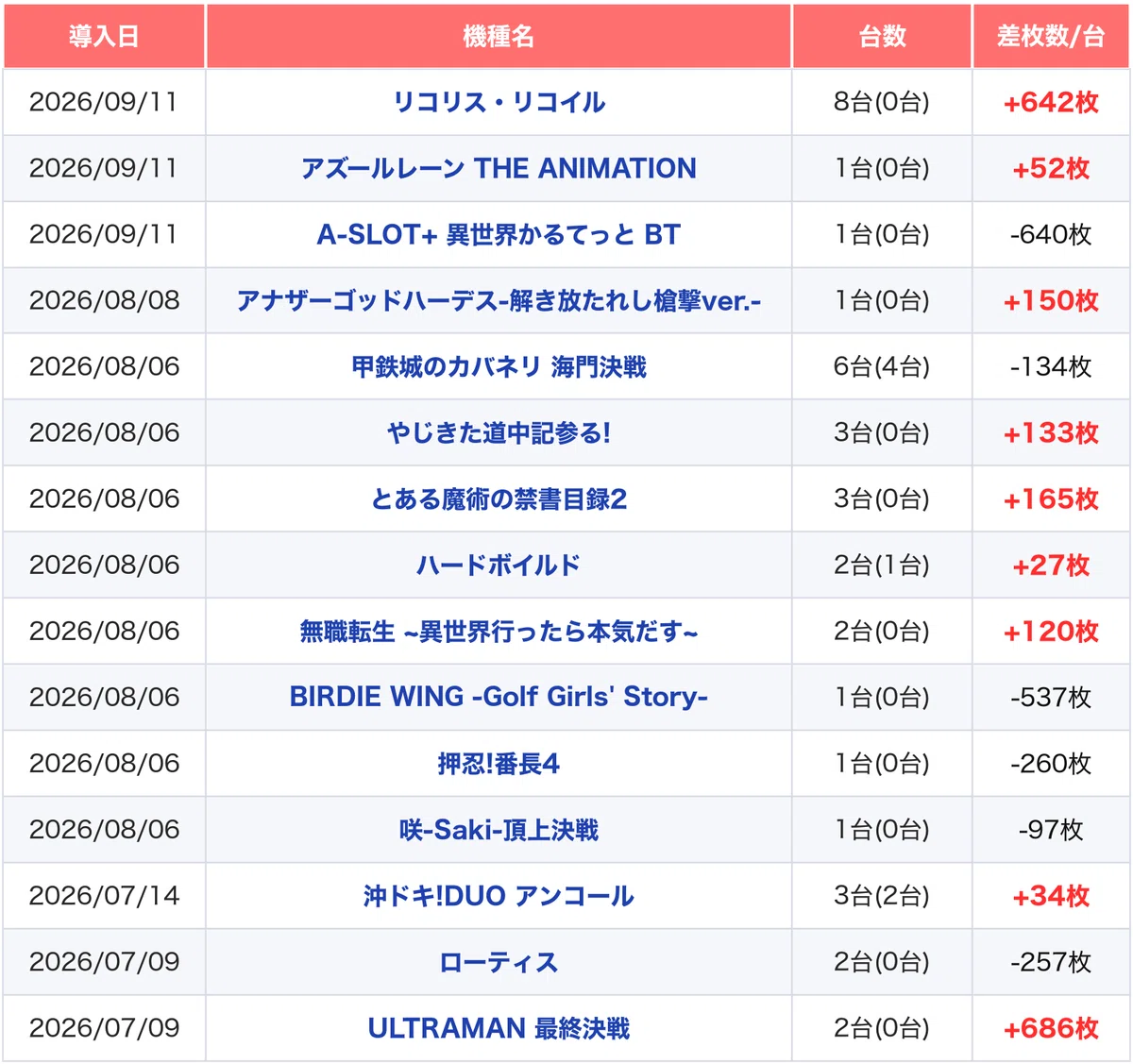
Task: Select the +120枚 value
Action: [x=1051, y=631]
